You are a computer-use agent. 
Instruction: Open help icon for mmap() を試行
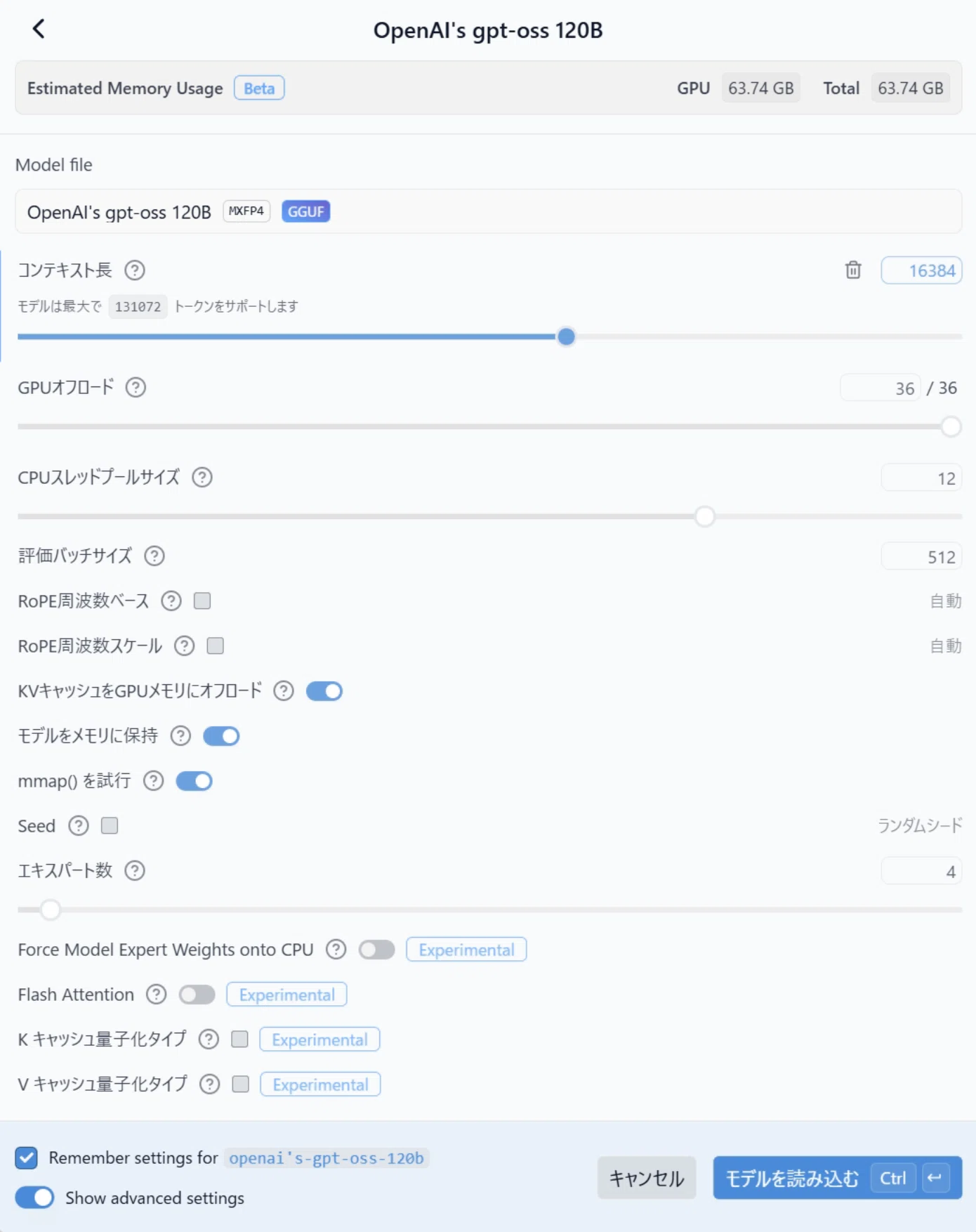coord(154,780)
